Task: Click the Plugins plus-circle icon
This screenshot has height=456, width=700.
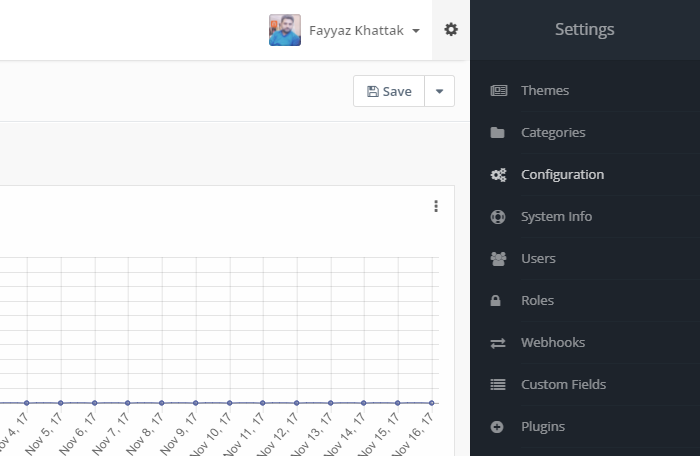Action: [498, 427]
